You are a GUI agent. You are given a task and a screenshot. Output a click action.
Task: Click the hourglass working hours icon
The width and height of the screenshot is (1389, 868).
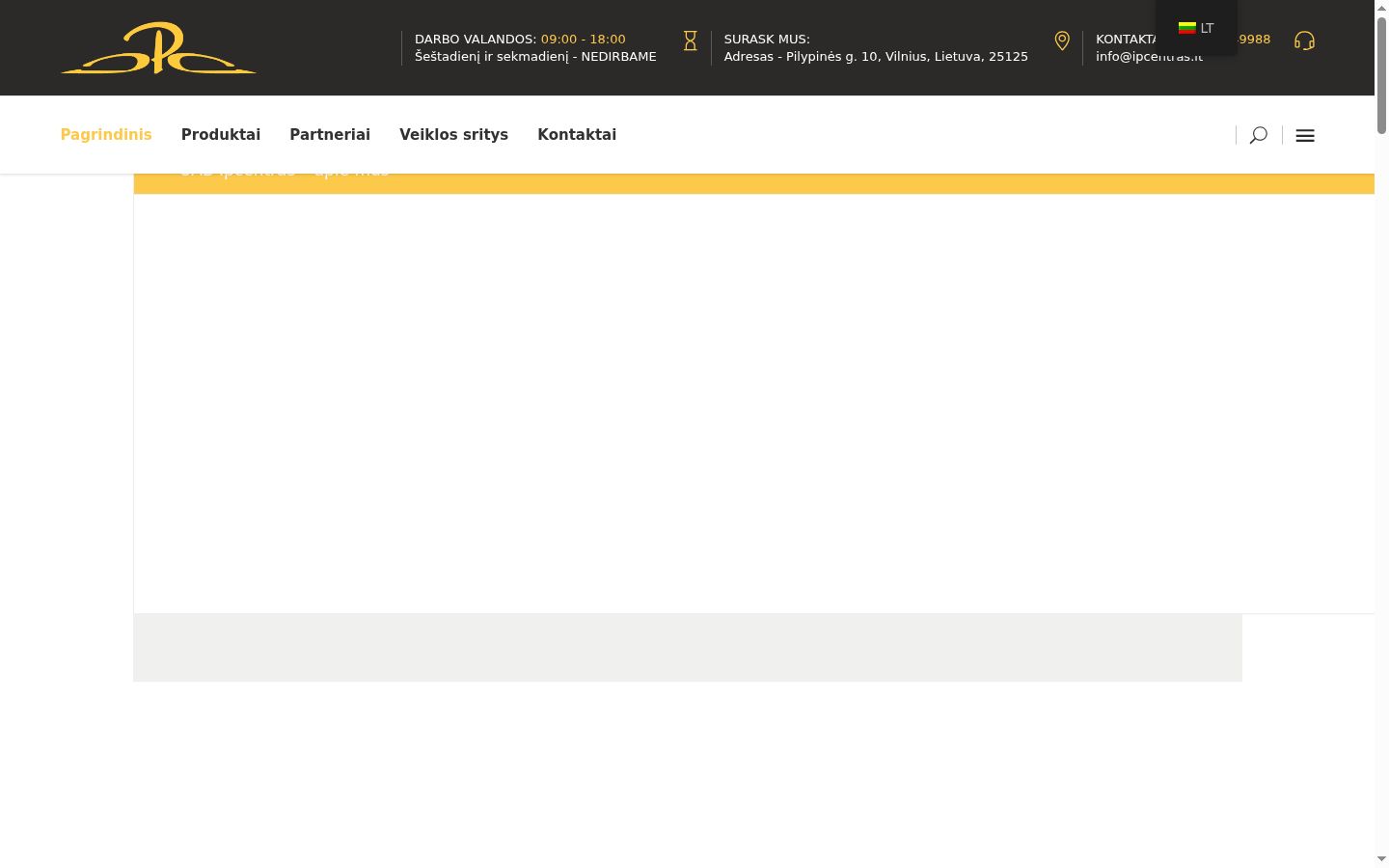(690, 41)
